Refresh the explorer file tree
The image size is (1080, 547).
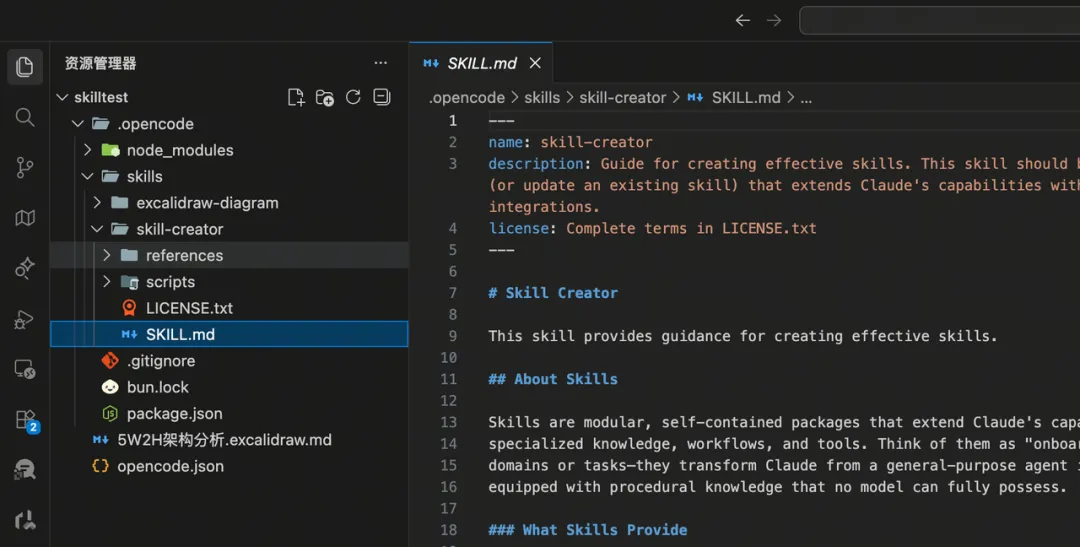click(x=353, y=97)
